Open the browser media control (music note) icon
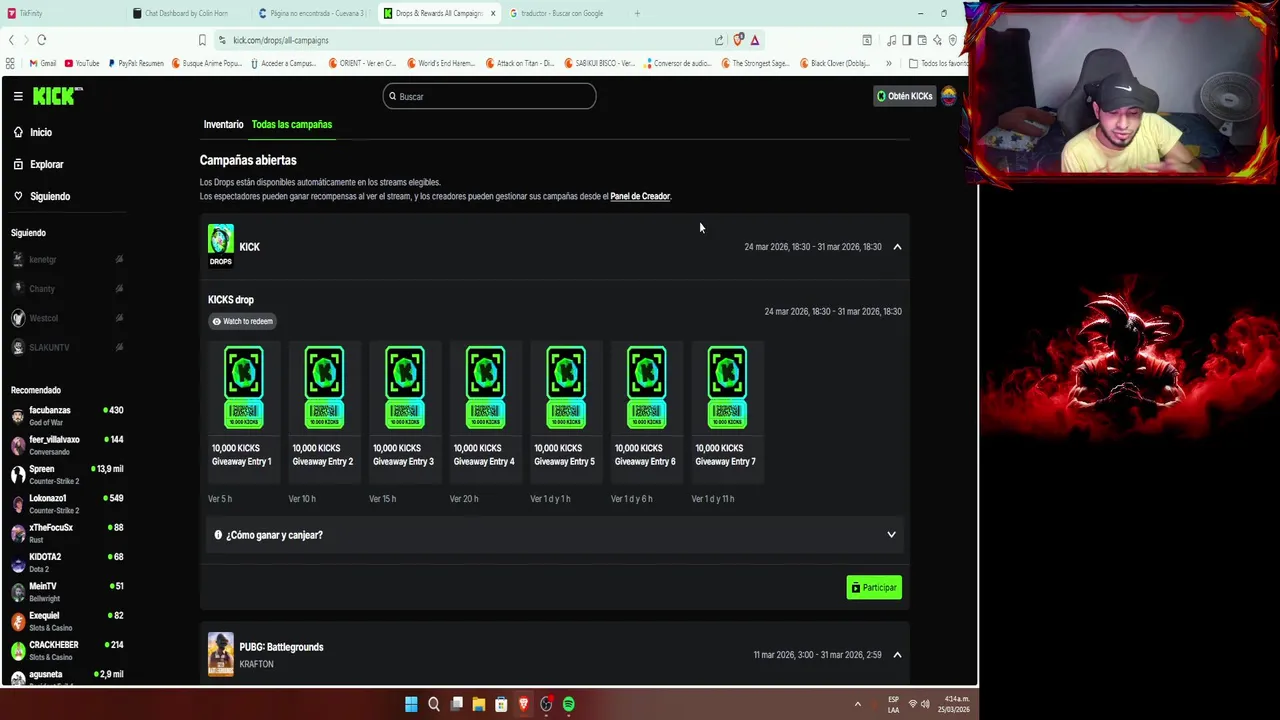The image size is (1280, 720). (x=891, y=40)
